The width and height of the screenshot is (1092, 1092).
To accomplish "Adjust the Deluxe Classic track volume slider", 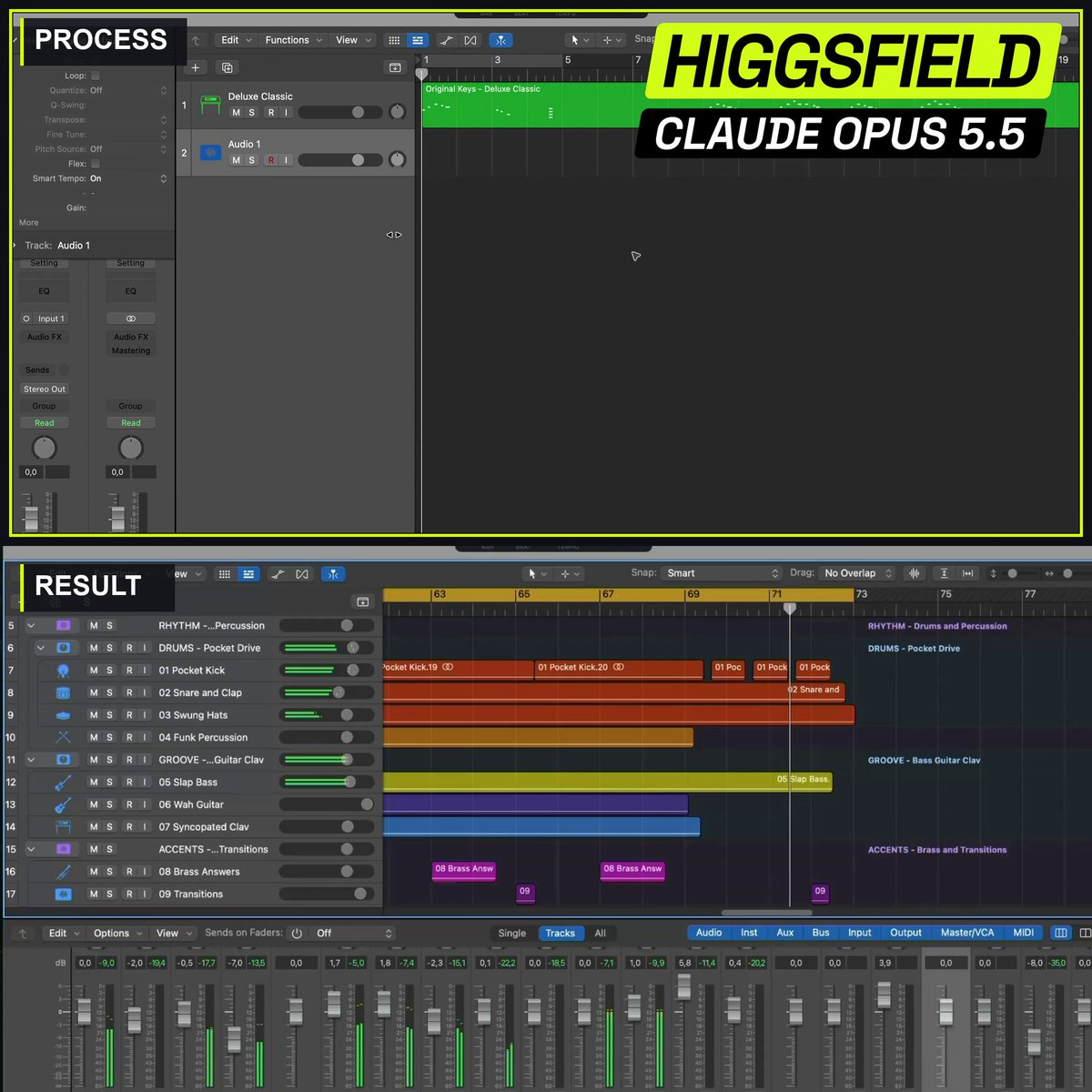I will tap(339, 112).
